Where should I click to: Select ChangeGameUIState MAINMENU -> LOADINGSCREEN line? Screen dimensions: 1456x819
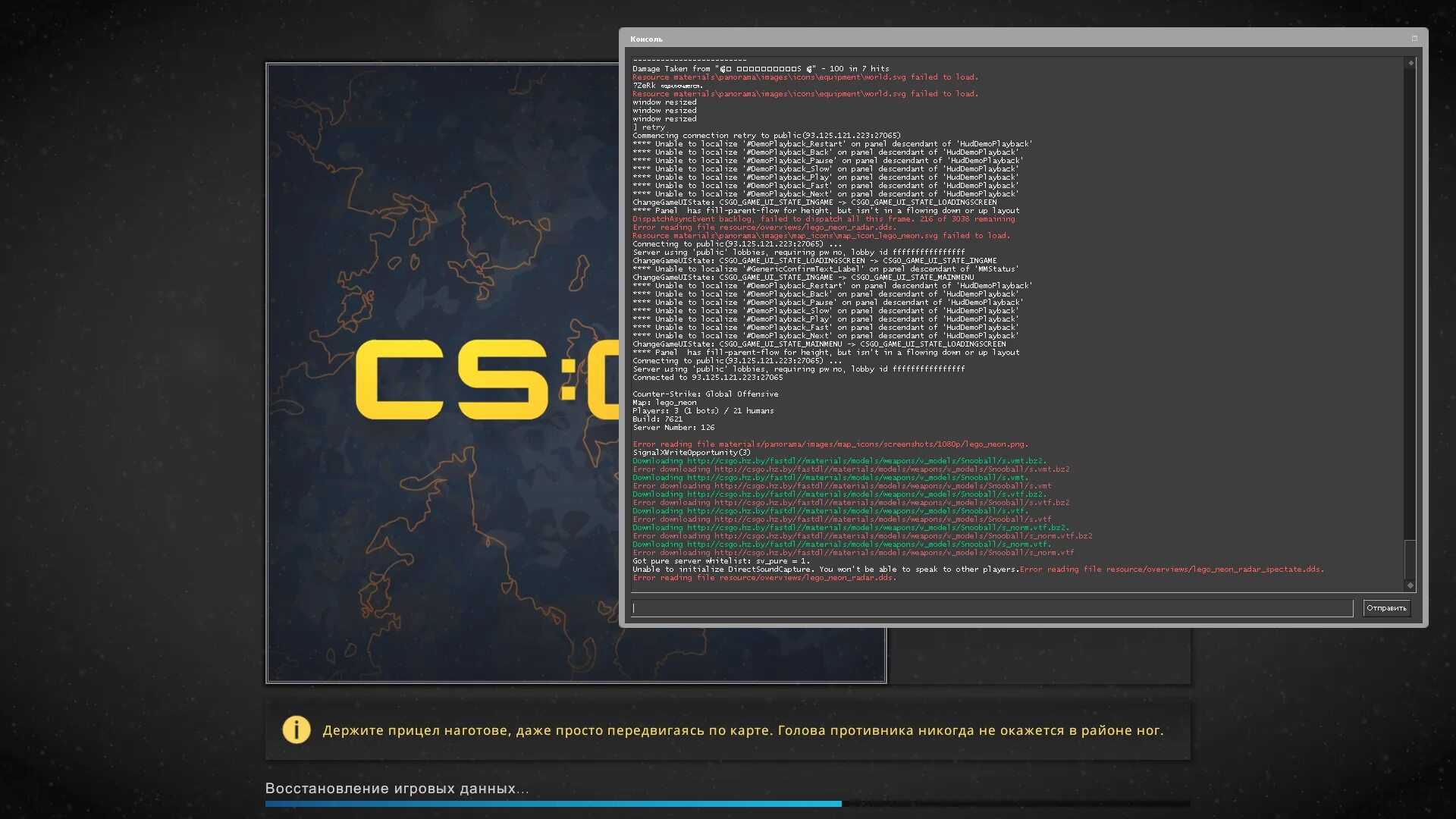[819, 344]
